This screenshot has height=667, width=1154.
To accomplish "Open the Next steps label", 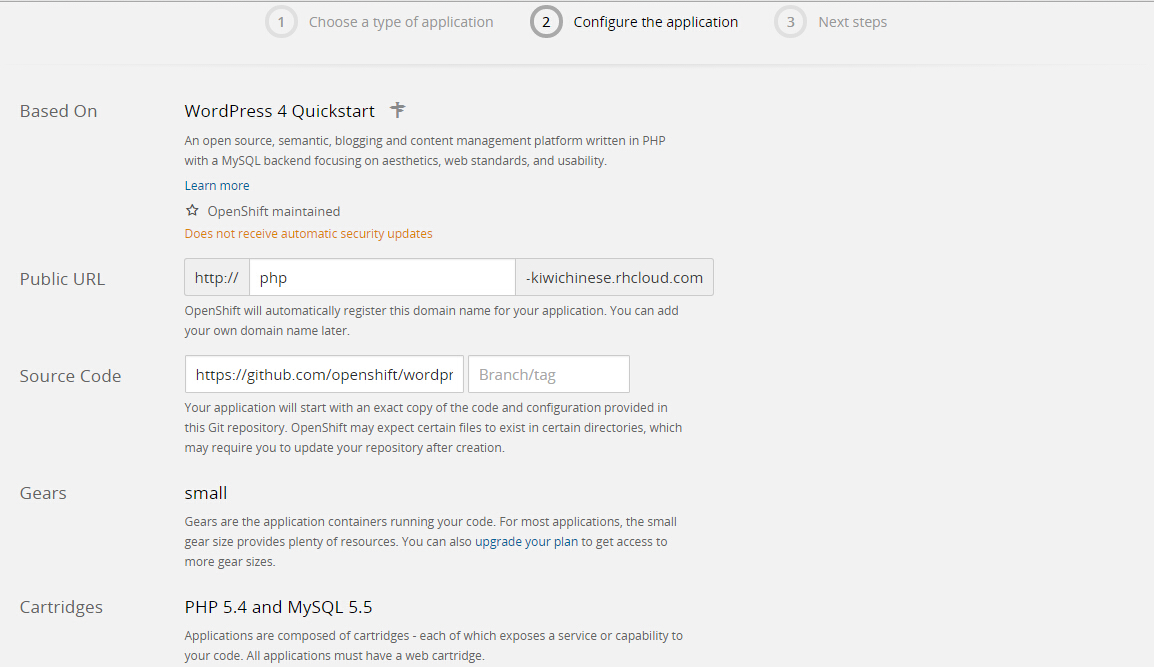I will point(852,22).
